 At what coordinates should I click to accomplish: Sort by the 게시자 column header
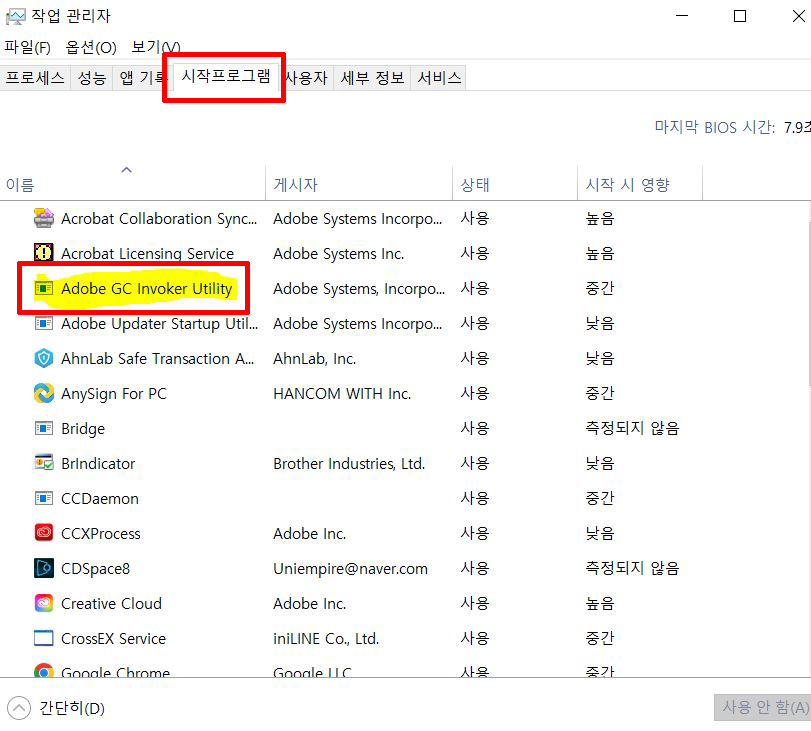coord(359,184)
